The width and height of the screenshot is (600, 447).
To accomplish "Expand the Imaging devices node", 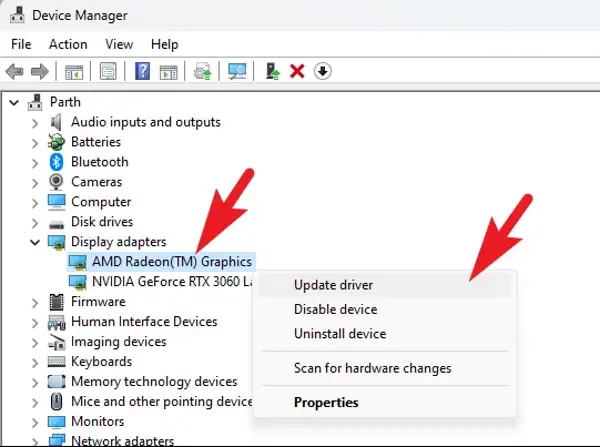I will click(35, 342).
